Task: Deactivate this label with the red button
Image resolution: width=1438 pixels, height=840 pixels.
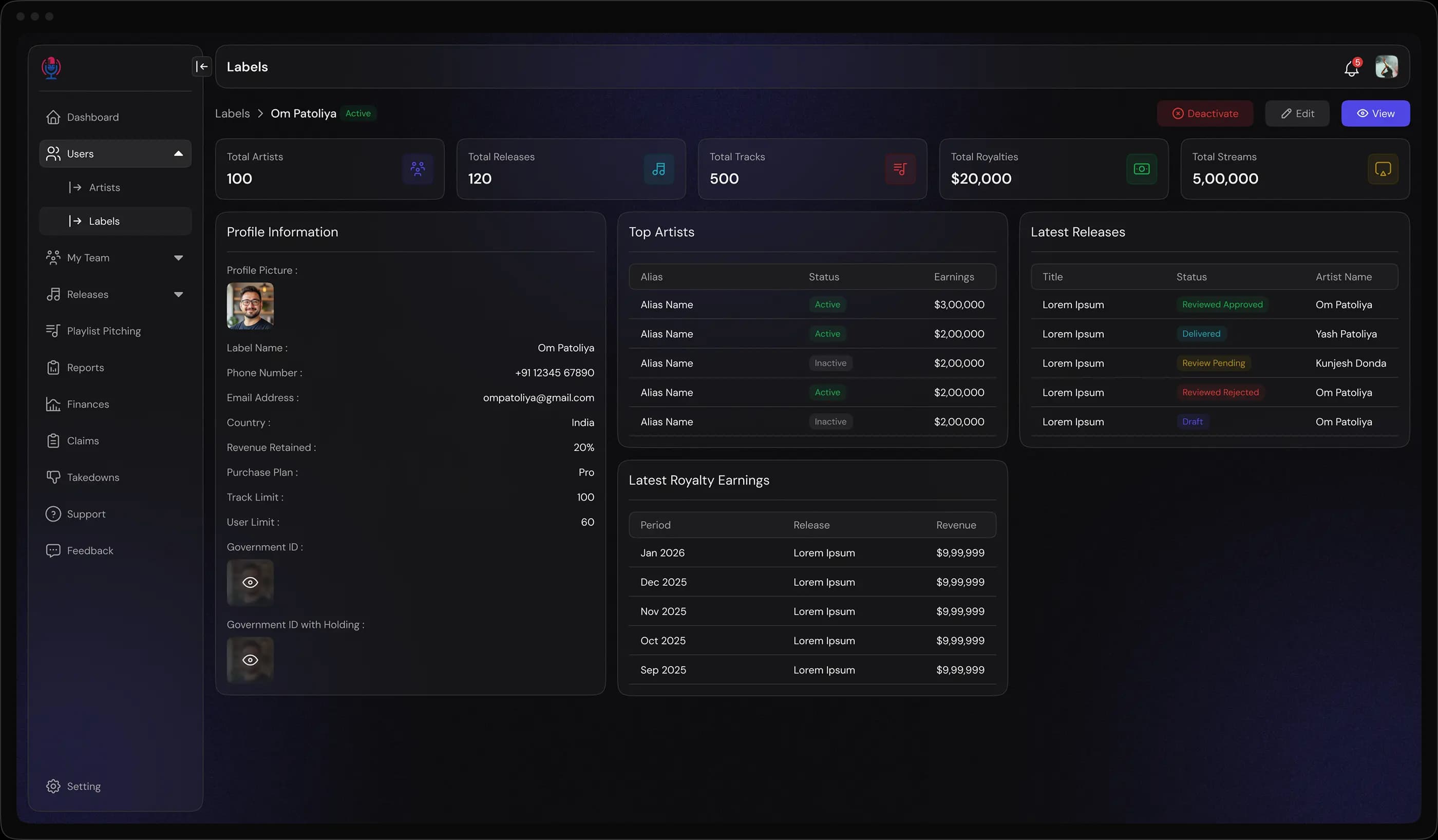Action: 1205,113
